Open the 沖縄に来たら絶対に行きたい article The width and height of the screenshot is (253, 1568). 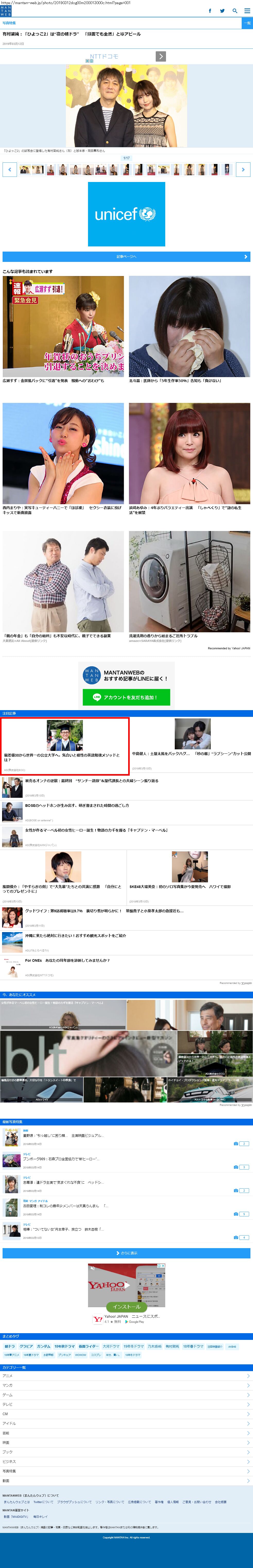[x=127, y=942]
